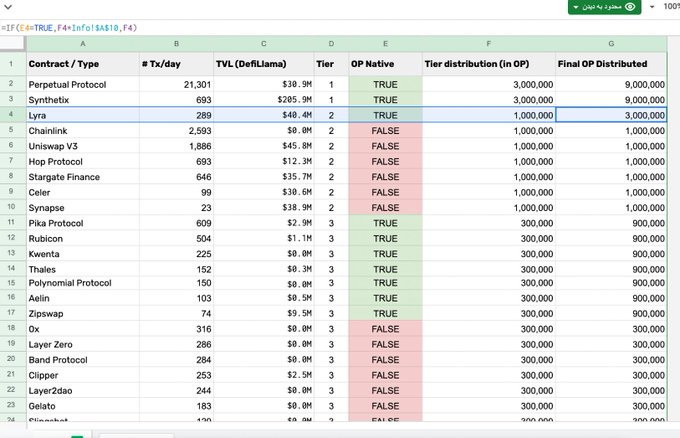Click the FALSE cell in Gelato row
The width and height of the screenshot is (680, 438).
pos(385,406)
